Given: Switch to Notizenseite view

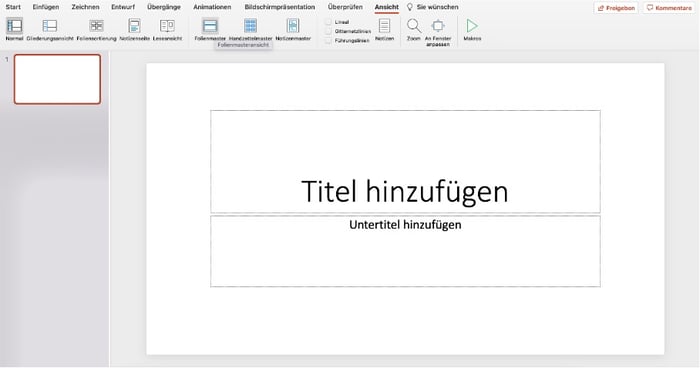Looking at the screenshot, I should click(134, 29).
